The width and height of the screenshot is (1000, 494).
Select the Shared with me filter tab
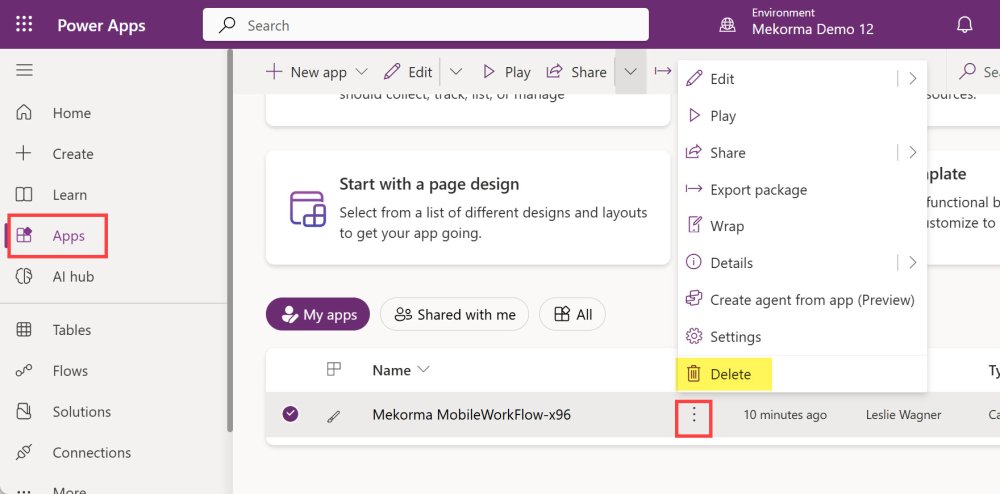point(454,314)
